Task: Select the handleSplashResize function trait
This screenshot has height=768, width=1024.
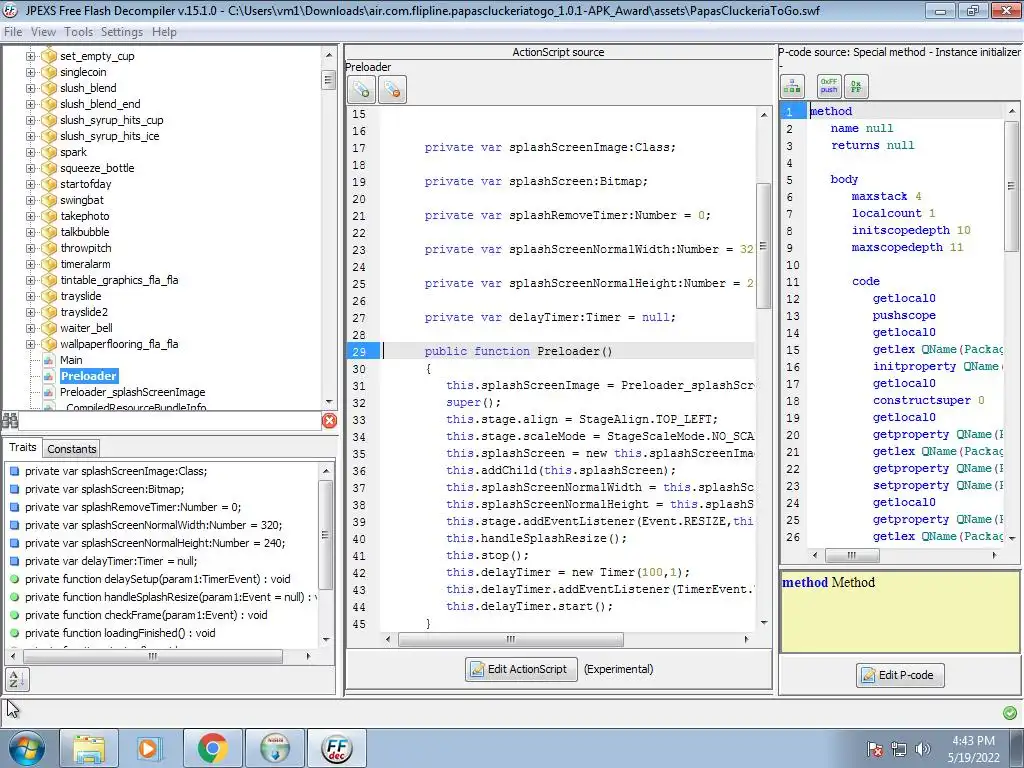Action: tap(172, 597)
